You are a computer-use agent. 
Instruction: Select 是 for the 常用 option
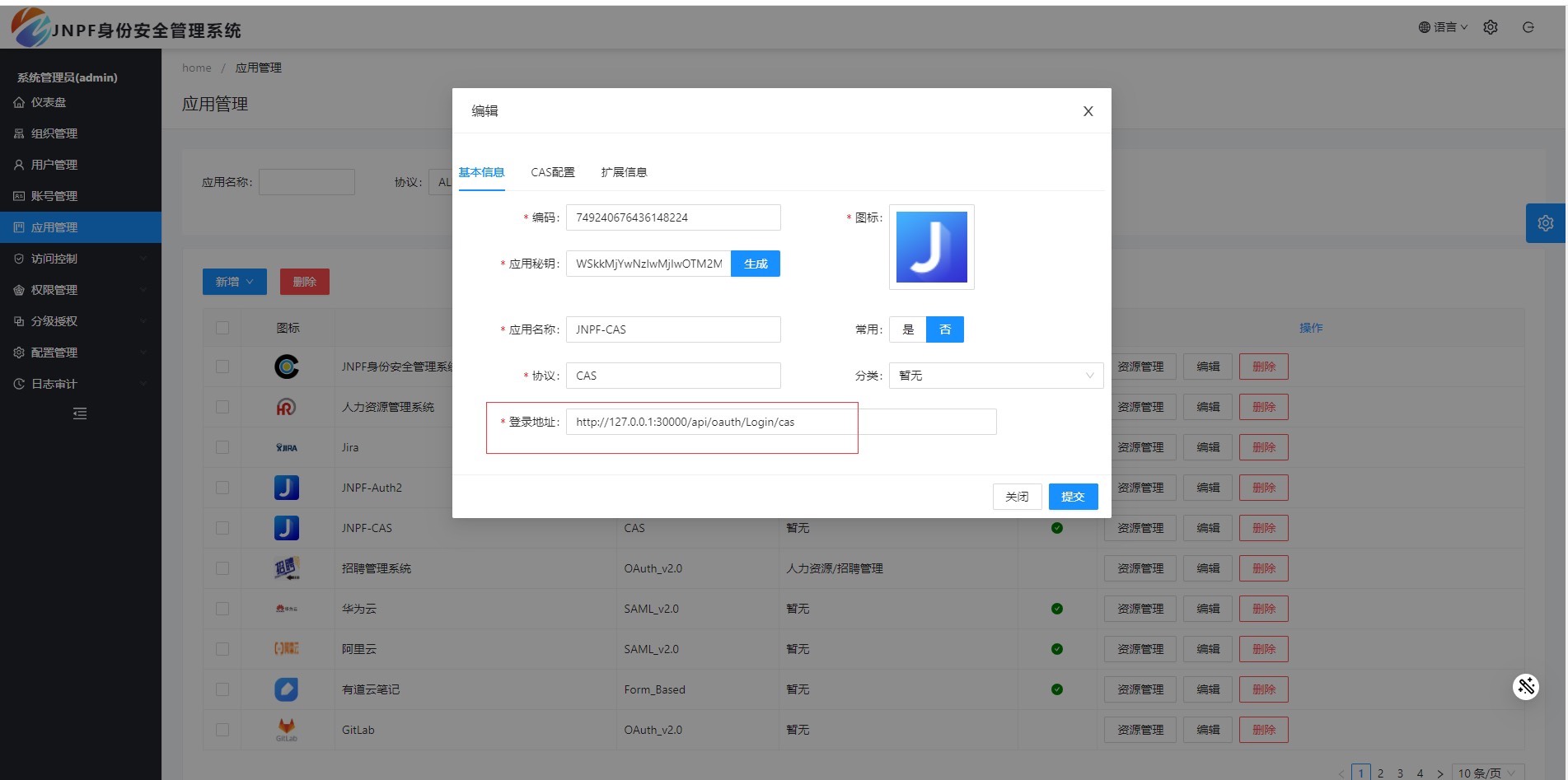coord(908,329)
